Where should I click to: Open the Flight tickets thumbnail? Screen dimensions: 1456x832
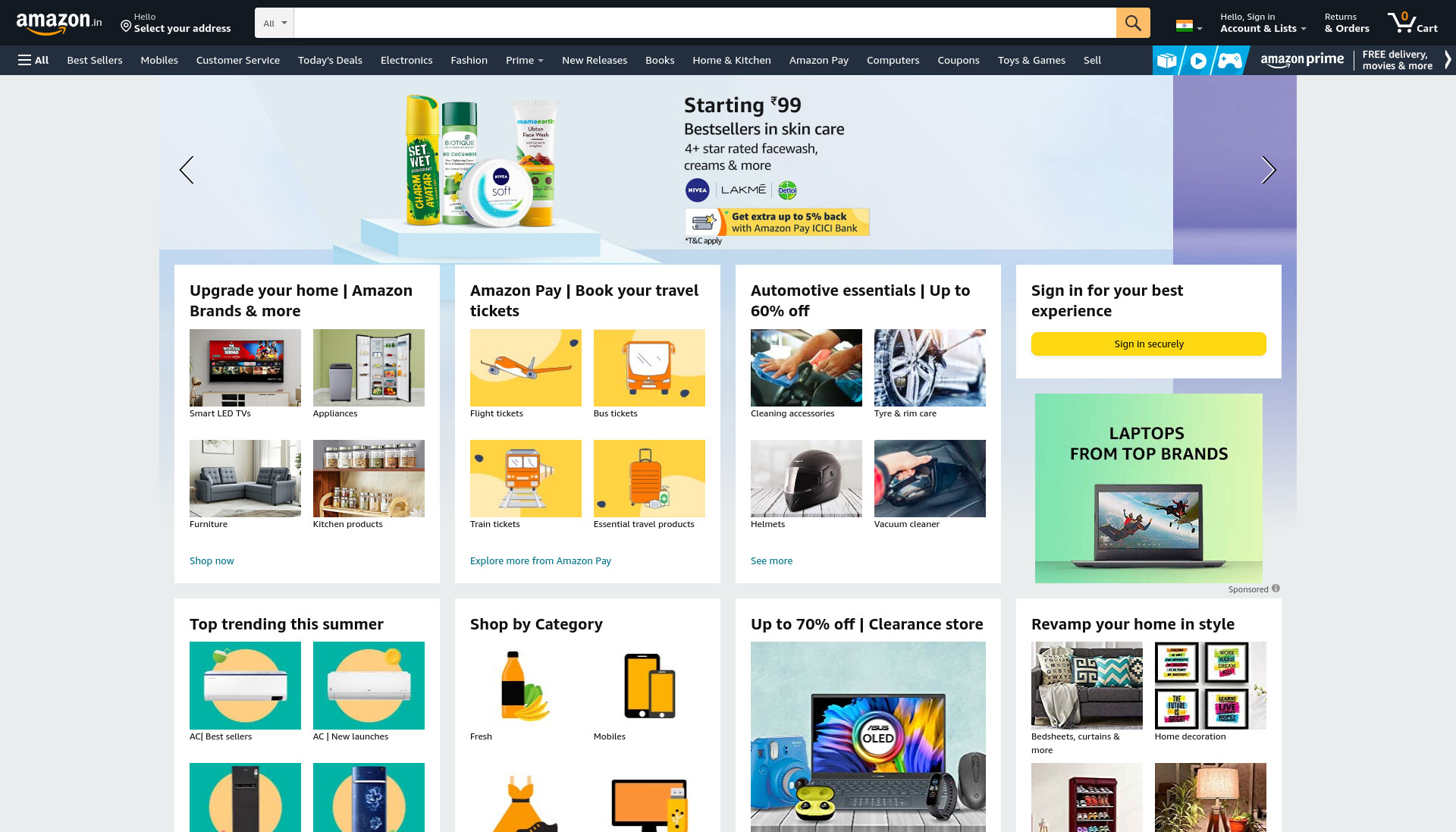point(526,368)
